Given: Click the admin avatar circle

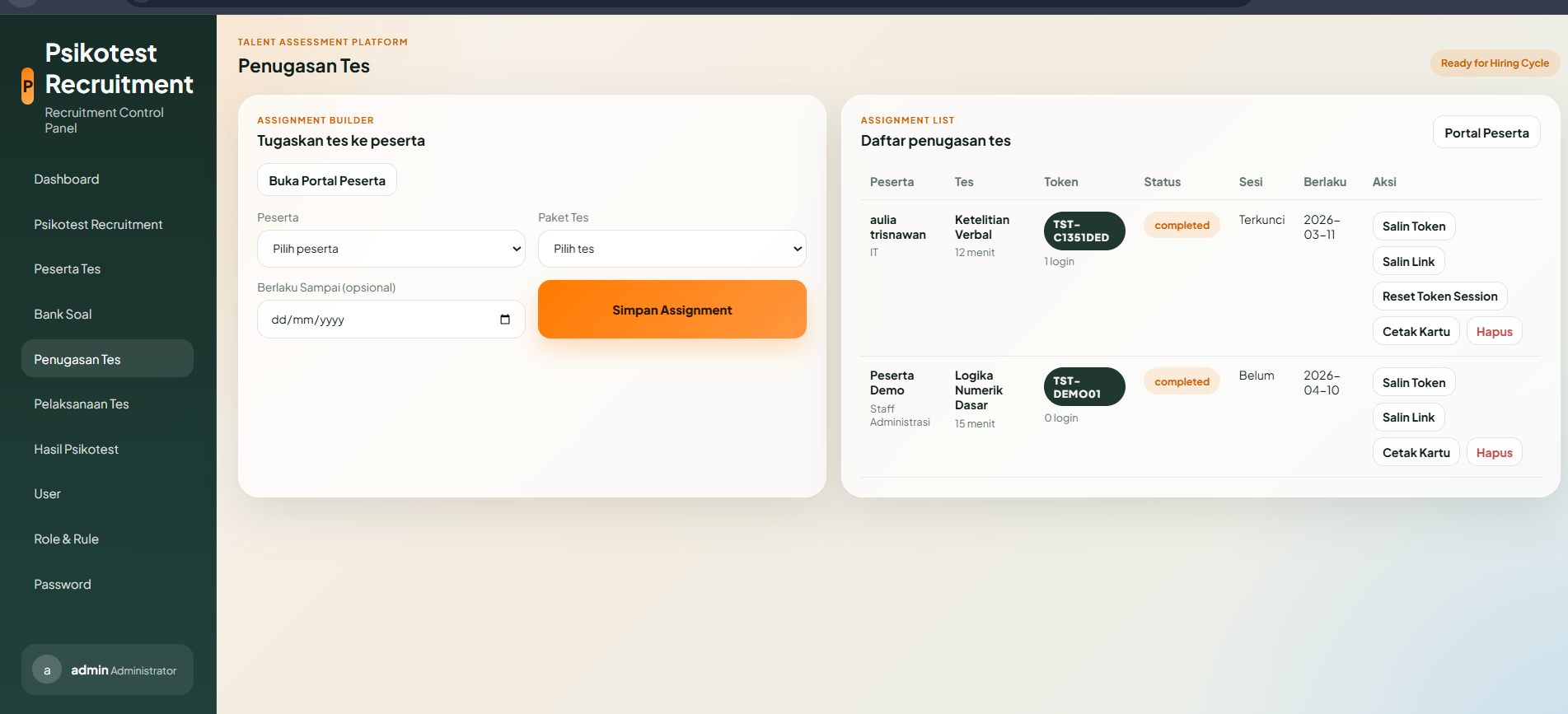Looking at the screenshot, I should 47,670.
